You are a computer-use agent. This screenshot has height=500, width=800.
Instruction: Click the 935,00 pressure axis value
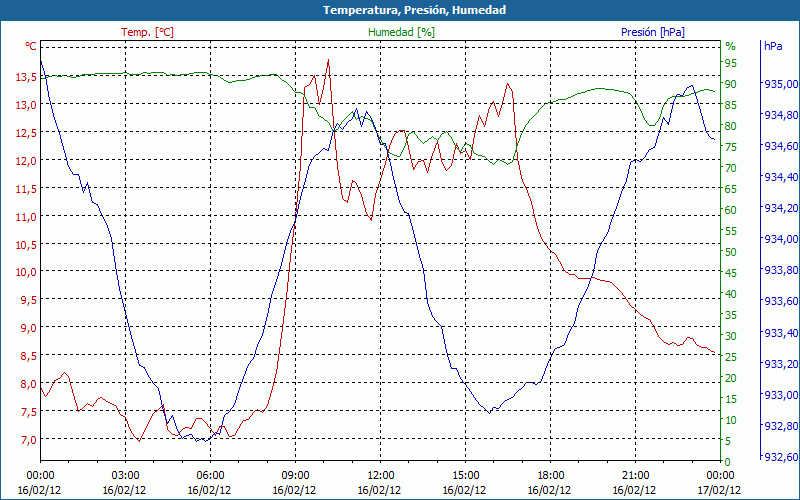click(x=781, y=84)
